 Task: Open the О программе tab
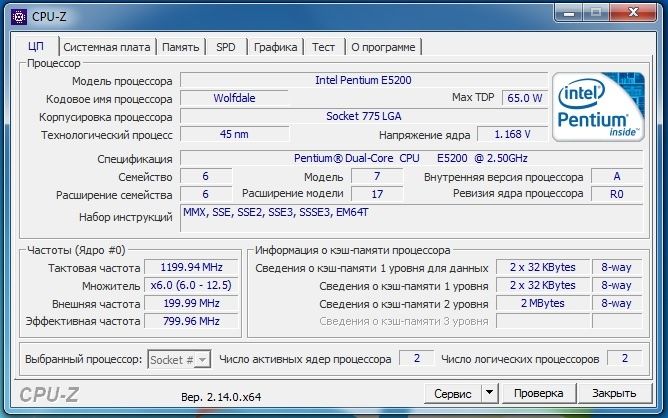coord(383,47)
